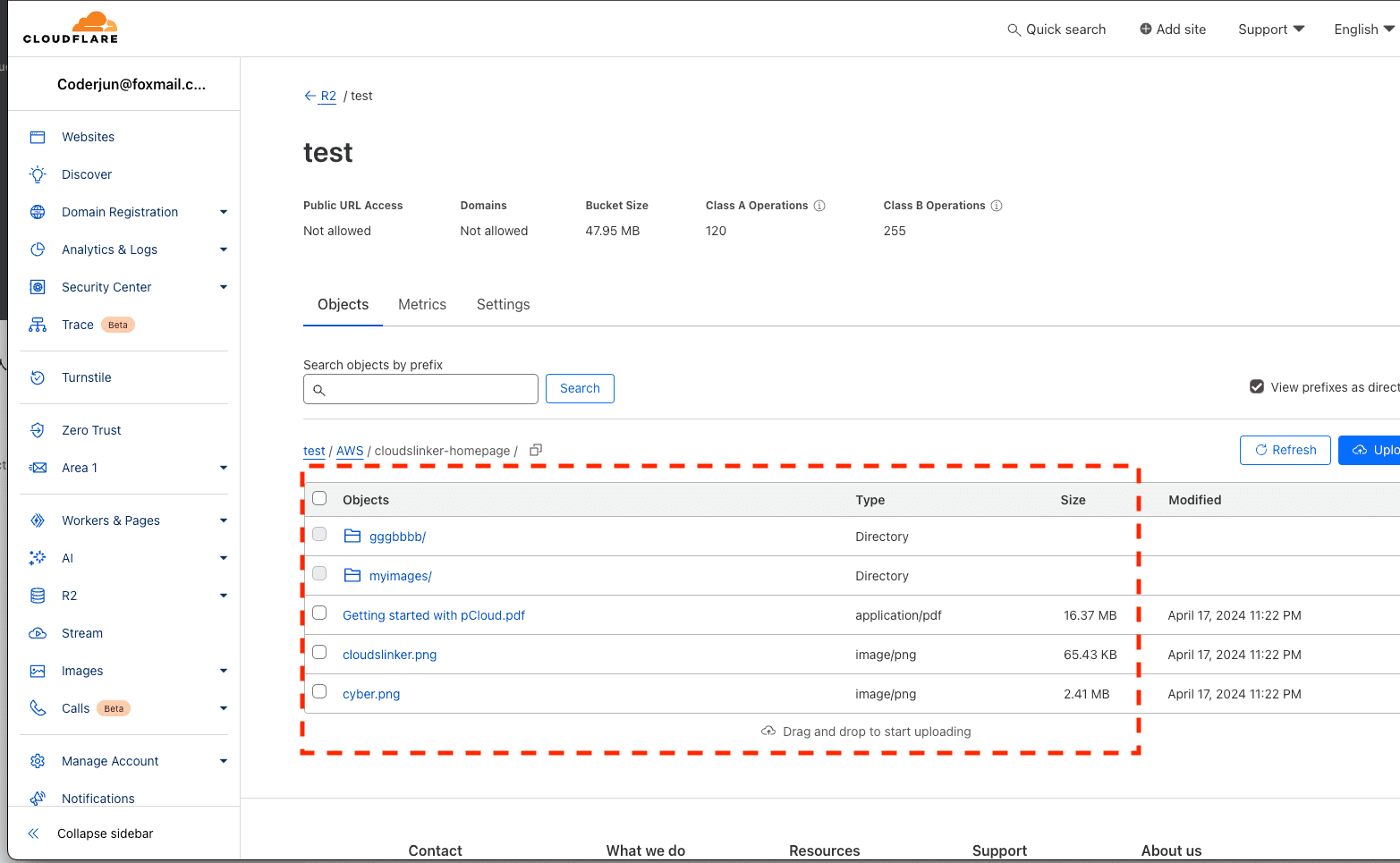This screenshot has width=1400, height=863.
Task: Open Quick search
Action: (x=1056, y=30)
